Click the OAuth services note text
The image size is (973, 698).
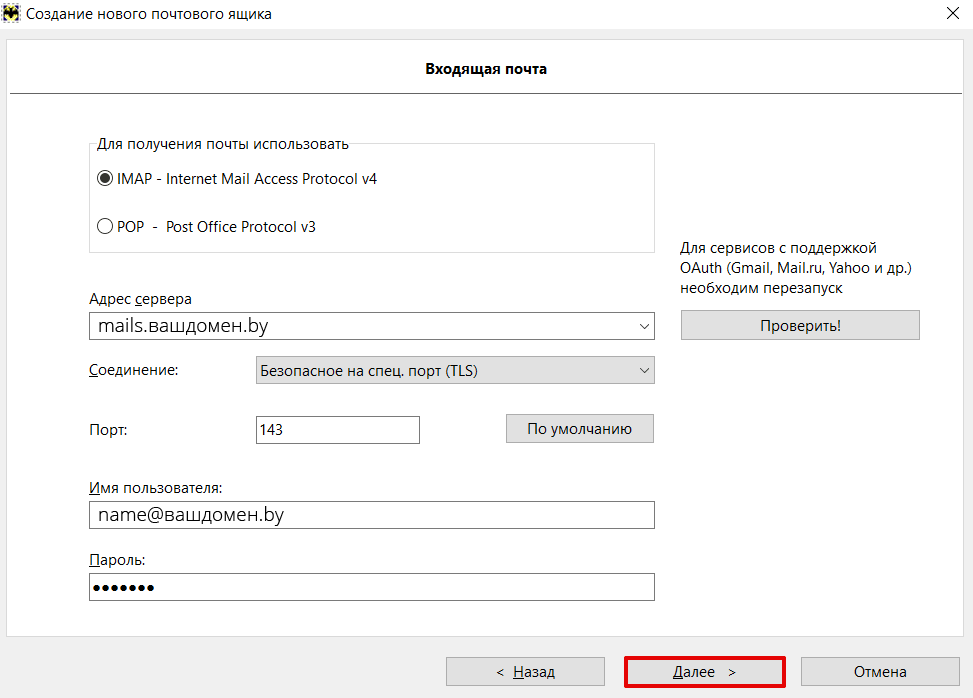[796, 268]
